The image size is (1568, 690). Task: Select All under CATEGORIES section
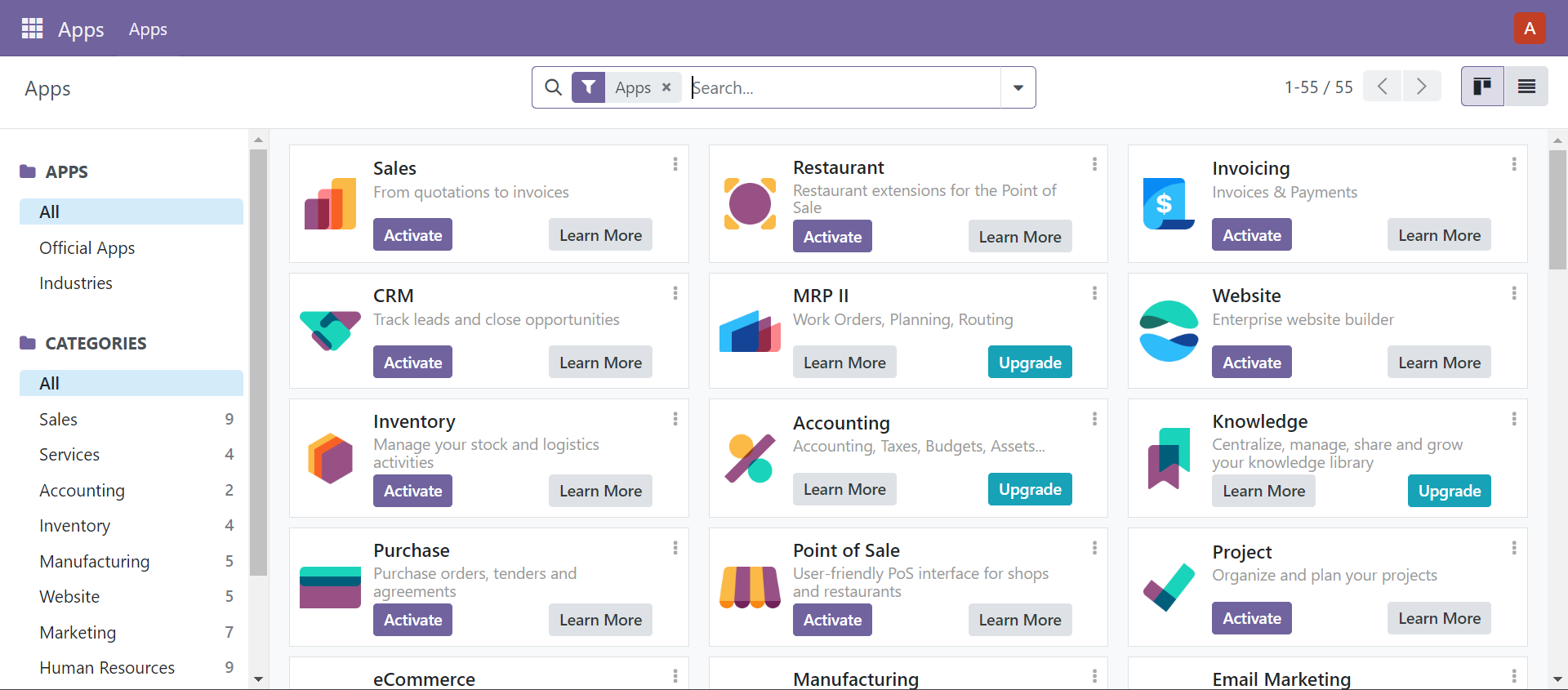tap(131, 383)
